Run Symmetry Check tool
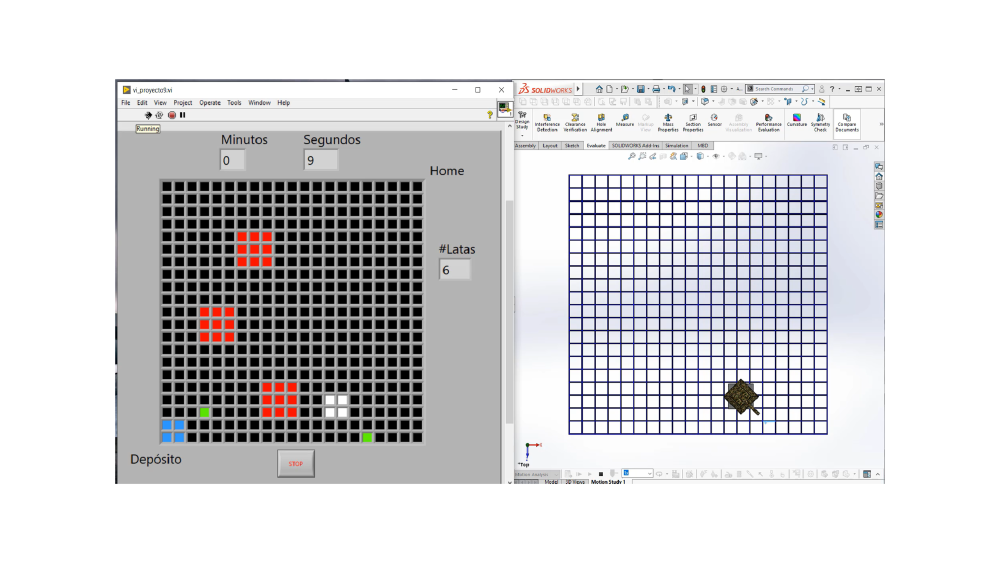The width and height of the screenshot is (1000, 563). pyautogui.click(x=821, y=122)
